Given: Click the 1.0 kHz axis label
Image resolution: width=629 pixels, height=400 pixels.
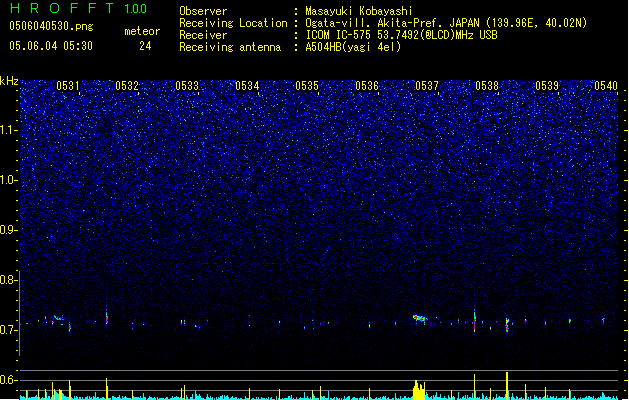Looking at the screenshot, I should [x=8, y=180].
